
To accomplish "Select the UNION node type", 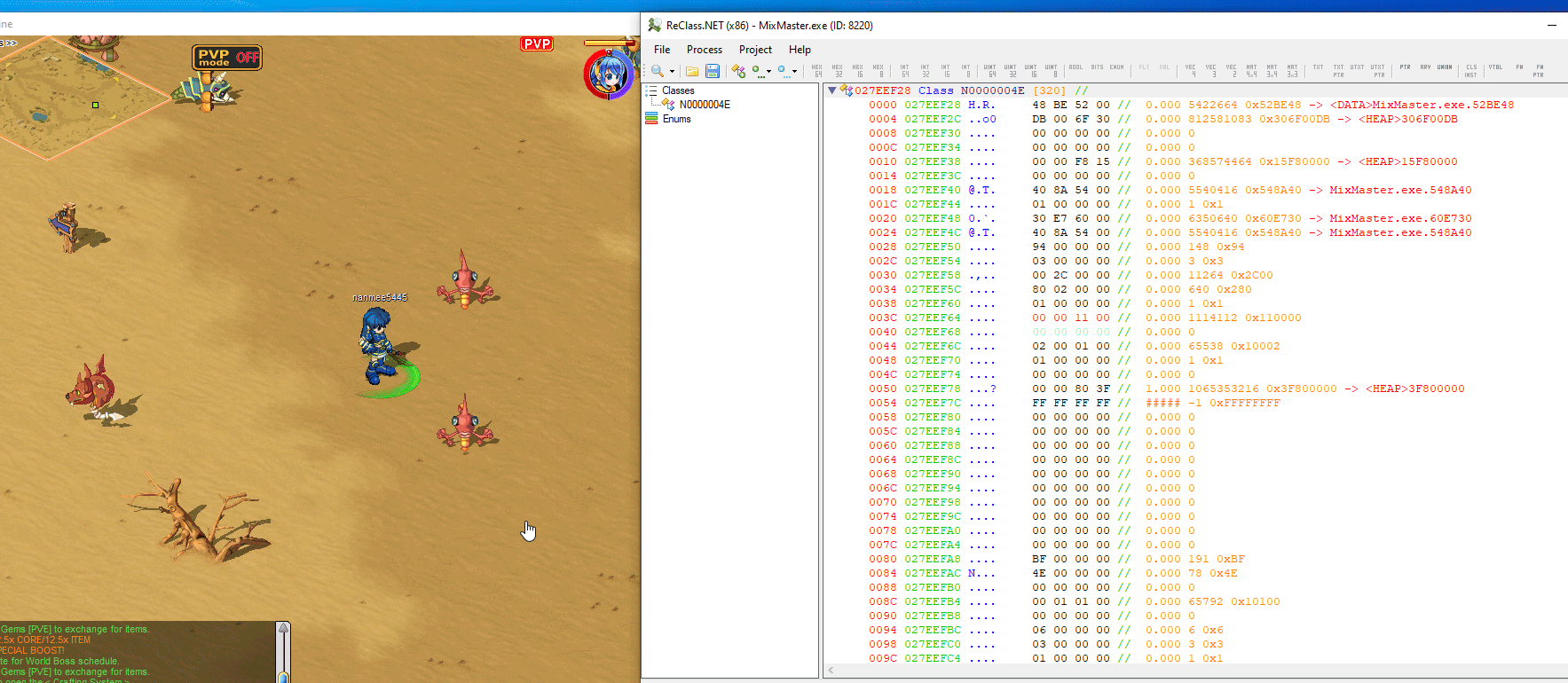I will [x=1446, y=67].
